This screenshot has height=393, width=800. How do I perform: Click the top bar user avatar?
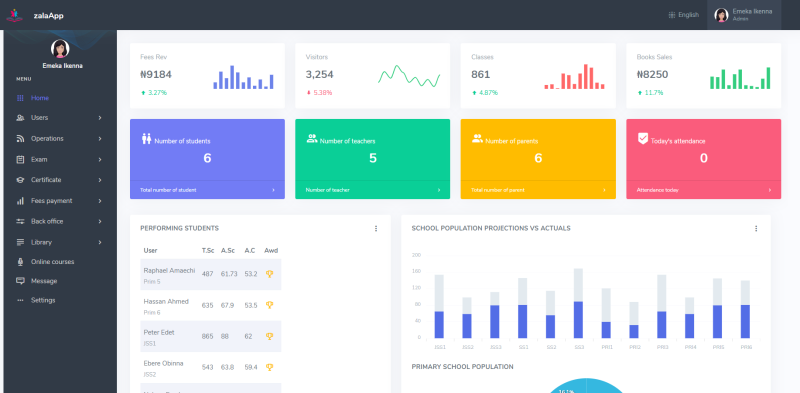(x=721, y=15)
